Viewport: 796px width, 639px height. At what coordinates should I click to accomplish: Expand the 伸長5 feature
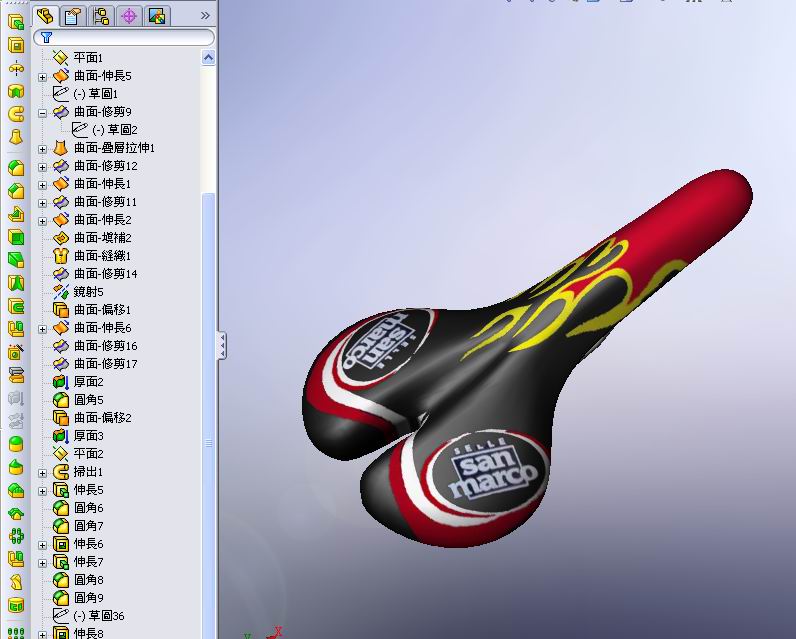(43, 491)
